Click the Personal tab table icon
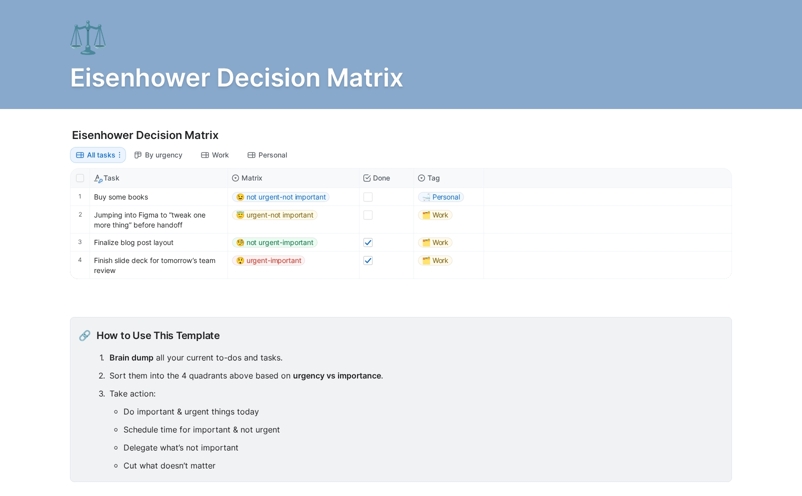Image resolution: width=802 pixels, height=496 pixels. (x=251, y=155)
